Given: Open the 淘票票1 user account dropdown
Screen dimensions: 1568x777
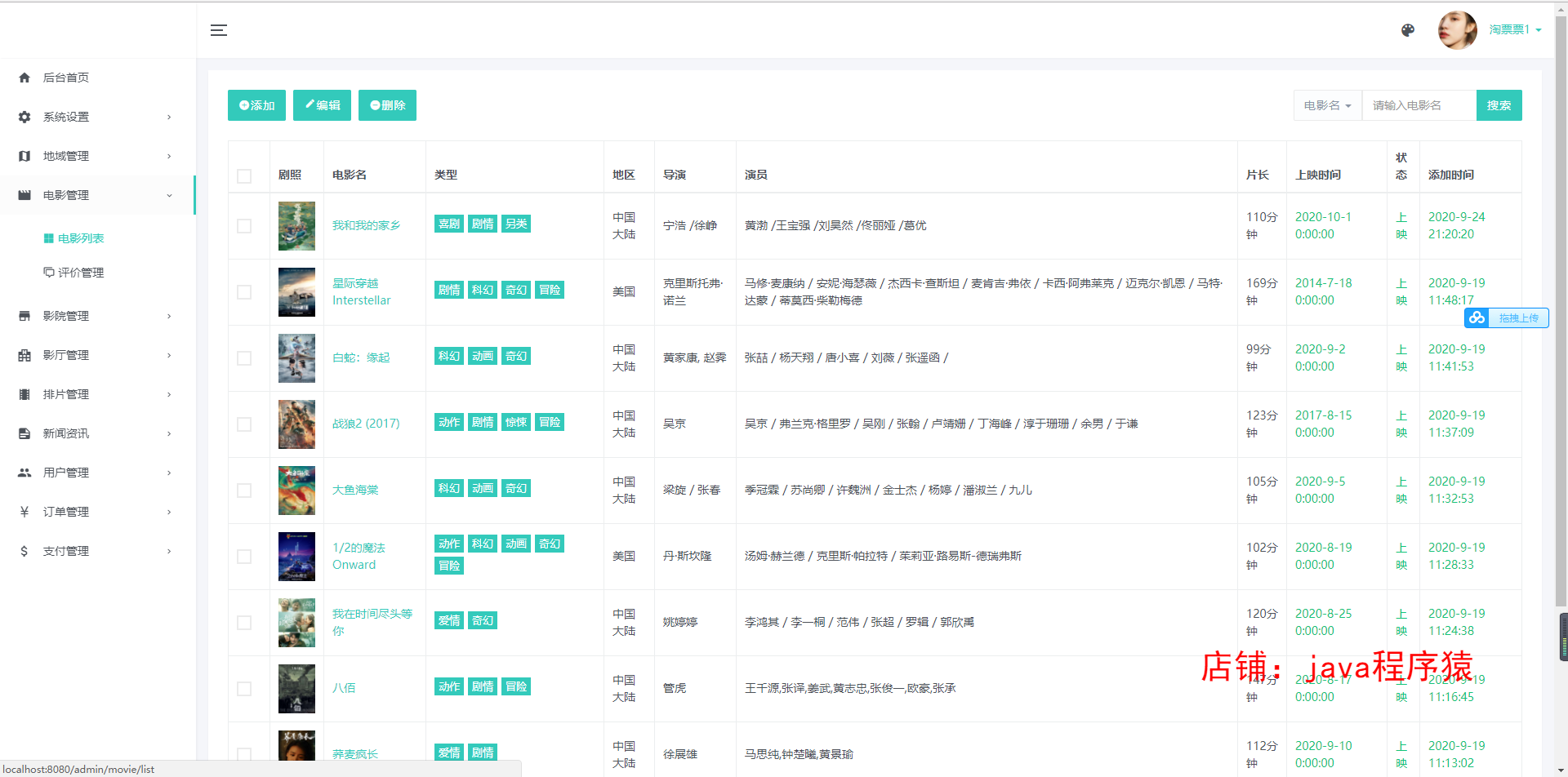Looking at the screenshot, I should pyautogui.click(x=1515, y=29).
